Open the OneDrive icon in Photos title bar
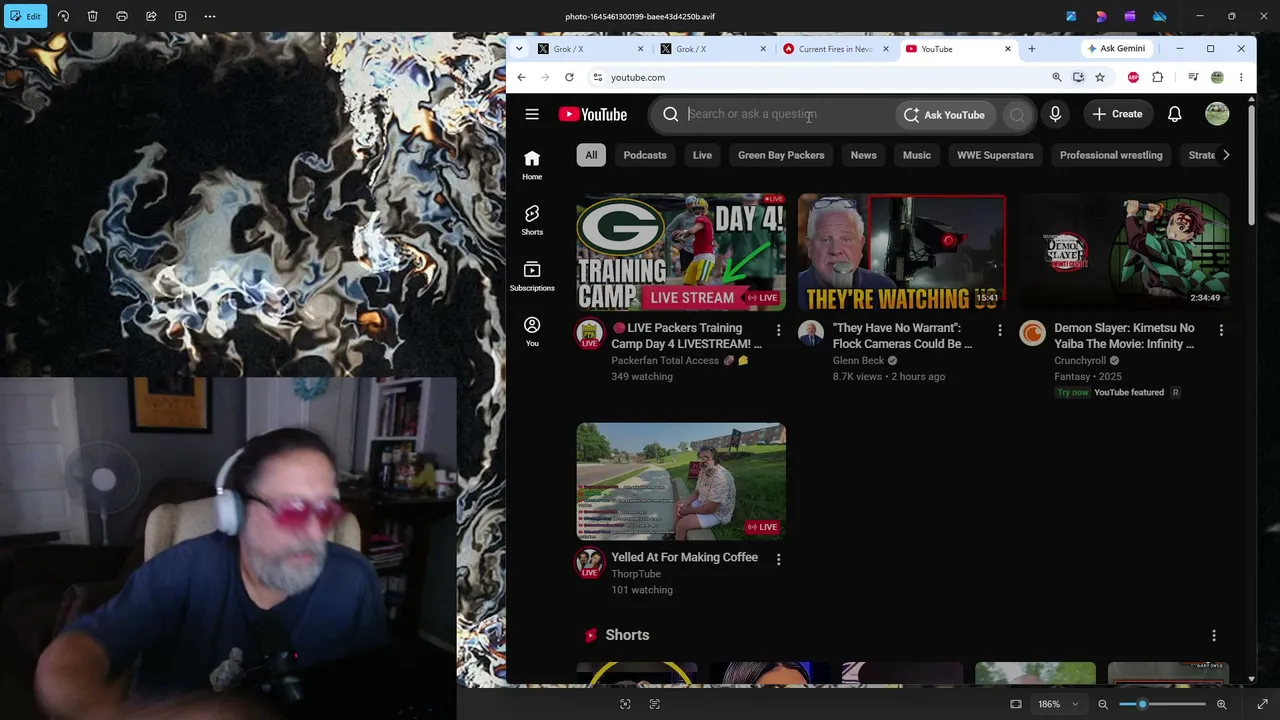Image resolution: width=1280 pixels, height=720 pixels. point(1159,16)
